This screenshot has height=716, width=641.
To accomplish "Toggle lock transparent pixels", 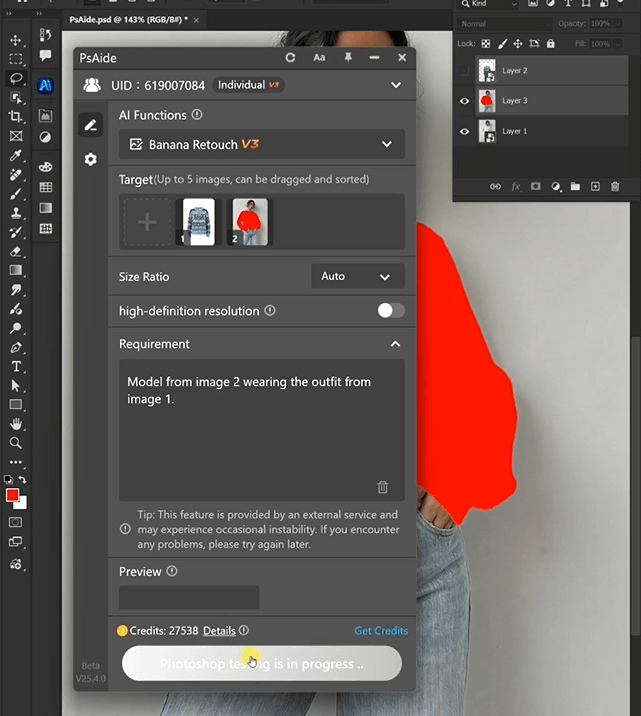I will (x=486, y=44).
